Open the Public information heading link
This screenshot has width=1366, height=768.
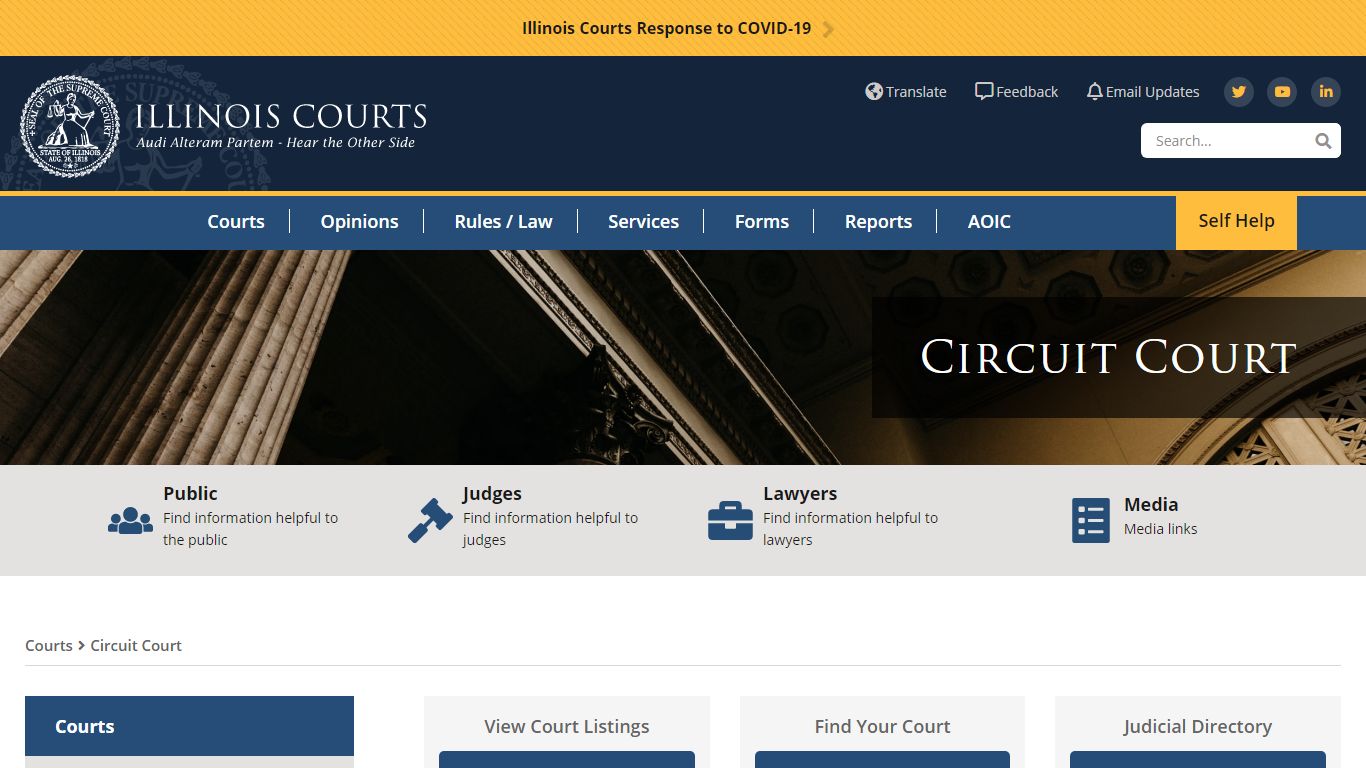point(190,493)
